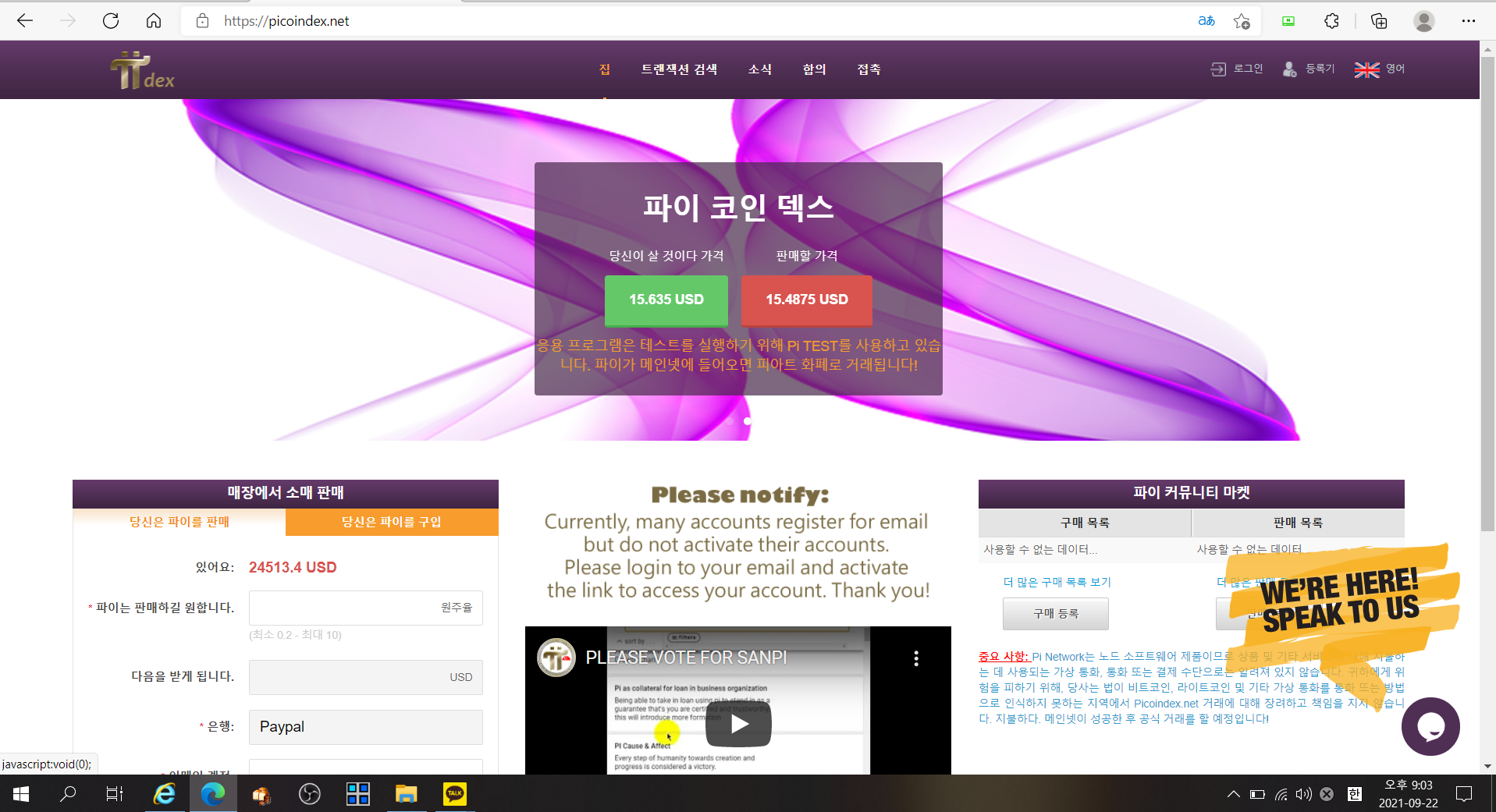Click the 등록기 register link

click(1309, 69)
